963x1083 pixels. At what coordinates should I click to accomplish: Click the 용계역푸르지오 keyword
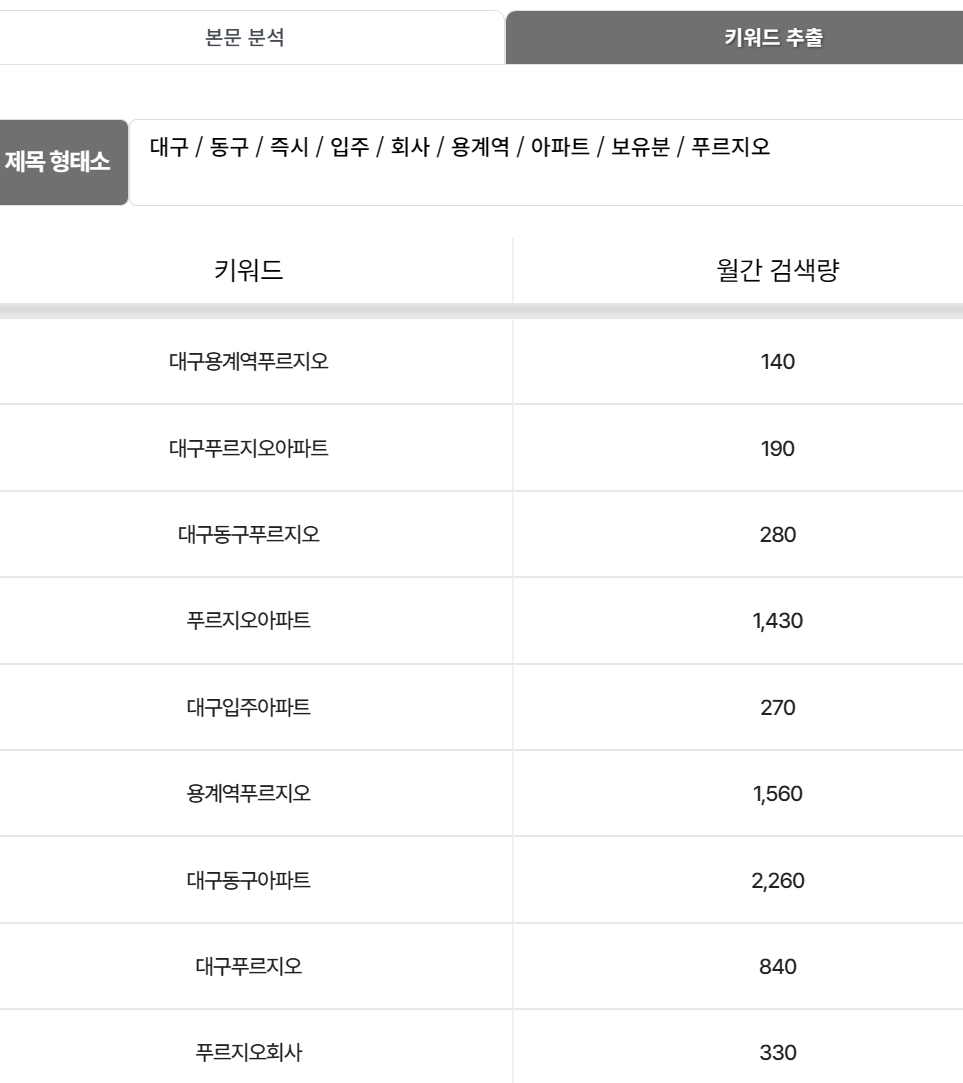coord(249,794)
